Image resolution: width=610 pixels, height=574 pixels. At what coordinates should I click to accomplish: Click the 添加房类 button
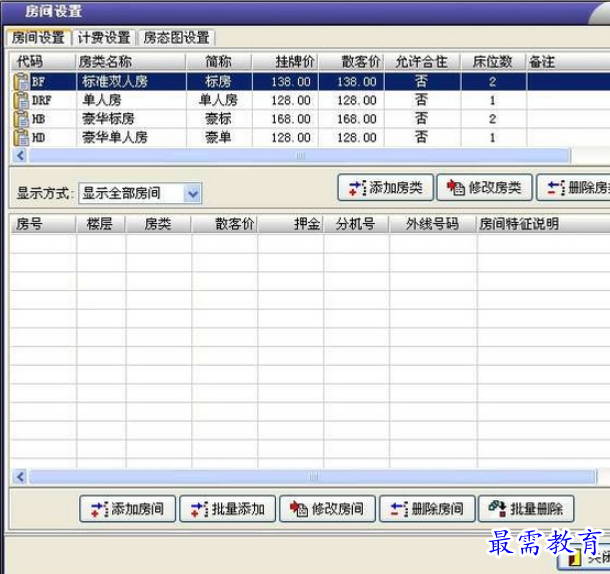click(386, 188)
